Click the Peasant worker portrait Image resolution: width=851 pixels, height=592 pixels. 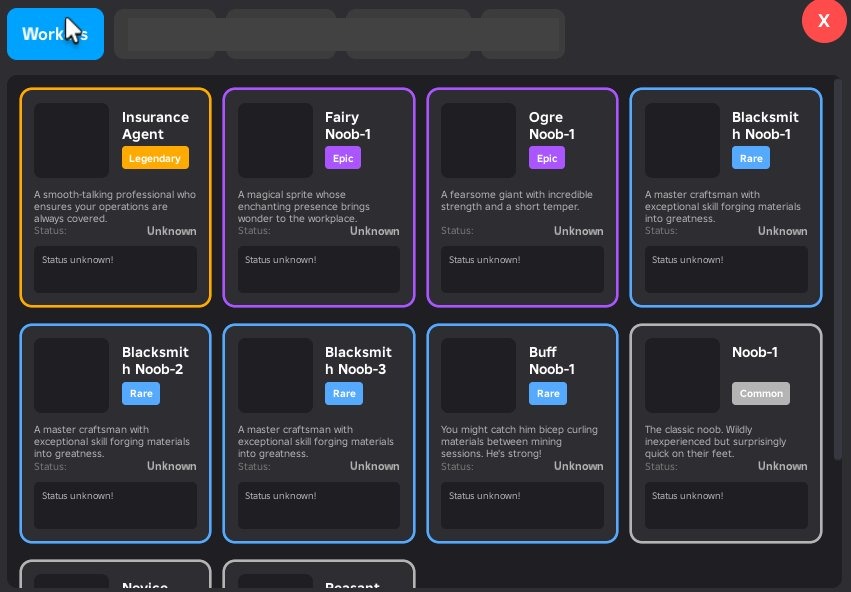click(x=275, y=583)
